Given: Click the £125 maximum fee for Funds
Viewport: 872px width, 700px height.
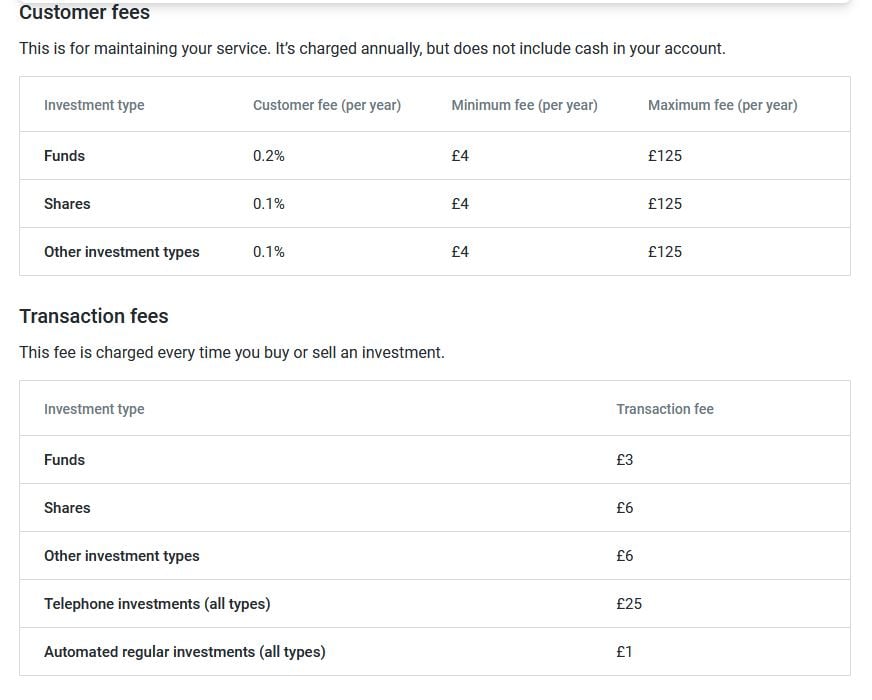Looking at the screenshot, I should coord(665,156).
